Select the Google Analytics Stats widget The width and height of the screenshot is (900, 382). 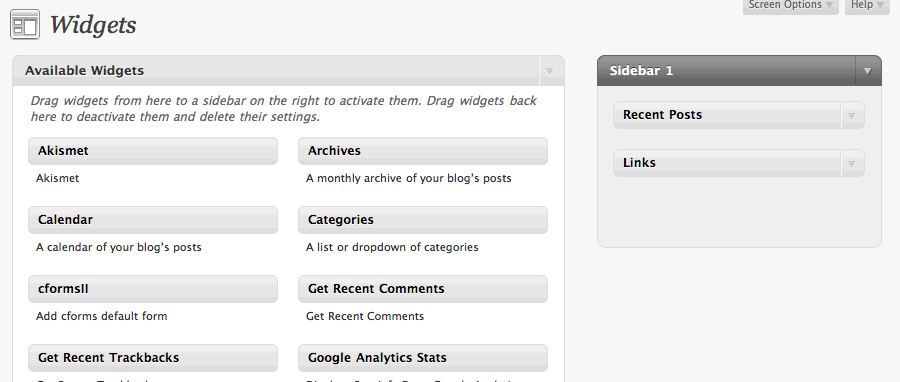tap(422, 357)
